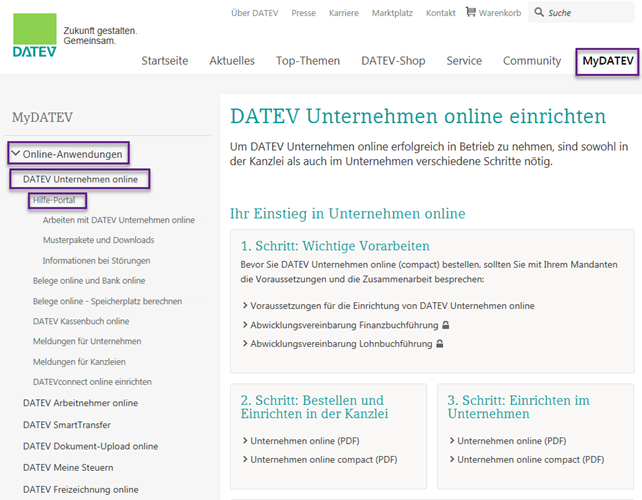Viewport: 642px width, 500px height.
Task: Open the DATEV-Shop menu item
Action: pyautogui.click(x=393, y=61)
